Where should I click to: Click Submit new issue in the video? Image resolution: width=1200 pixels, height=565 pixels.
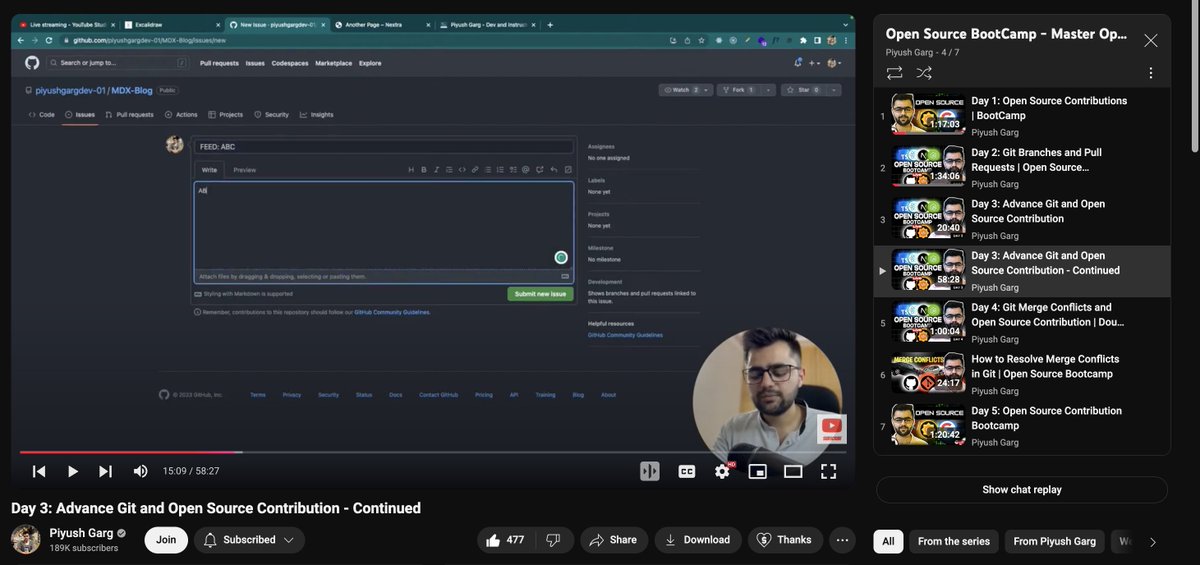pyautogui.click(x=540, y=294)
